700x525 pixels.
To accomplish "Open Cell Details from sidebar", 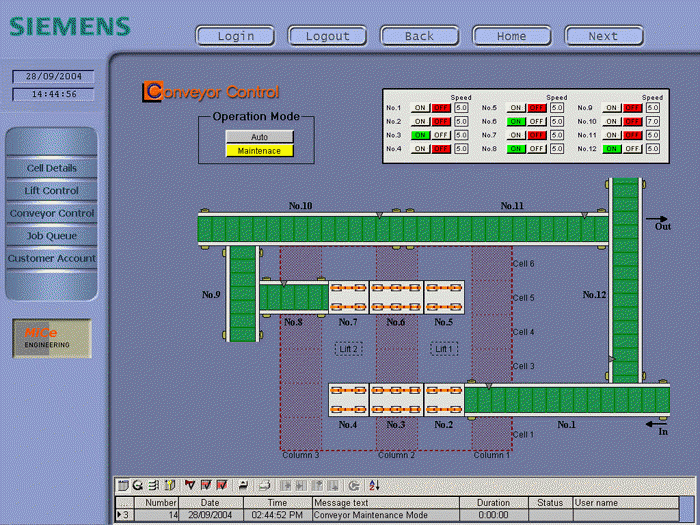I will [51, 168].
